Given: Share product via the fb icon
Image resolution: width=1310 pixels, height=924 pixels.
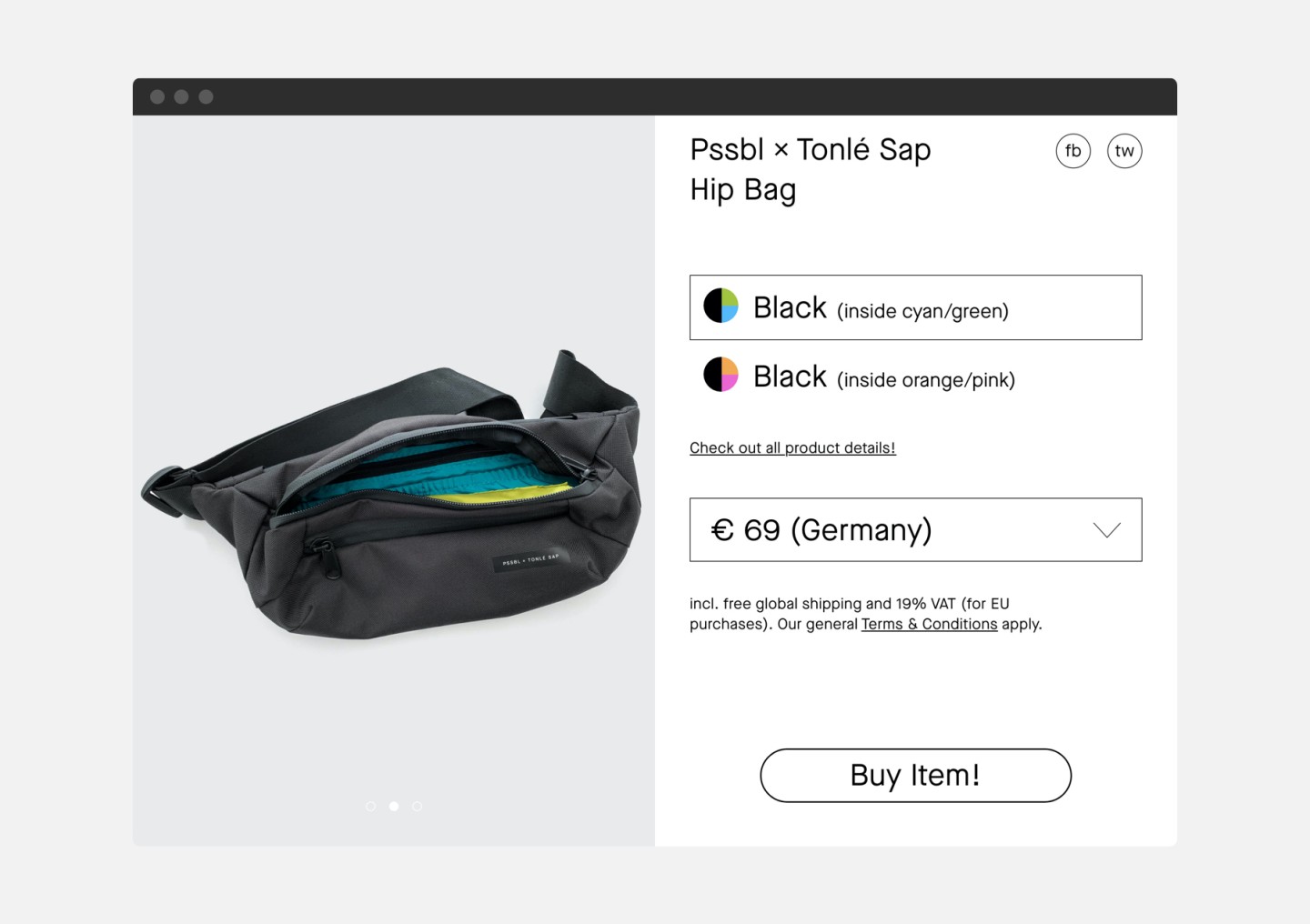Looking at the screenshot, I should tap(1073, 151).
